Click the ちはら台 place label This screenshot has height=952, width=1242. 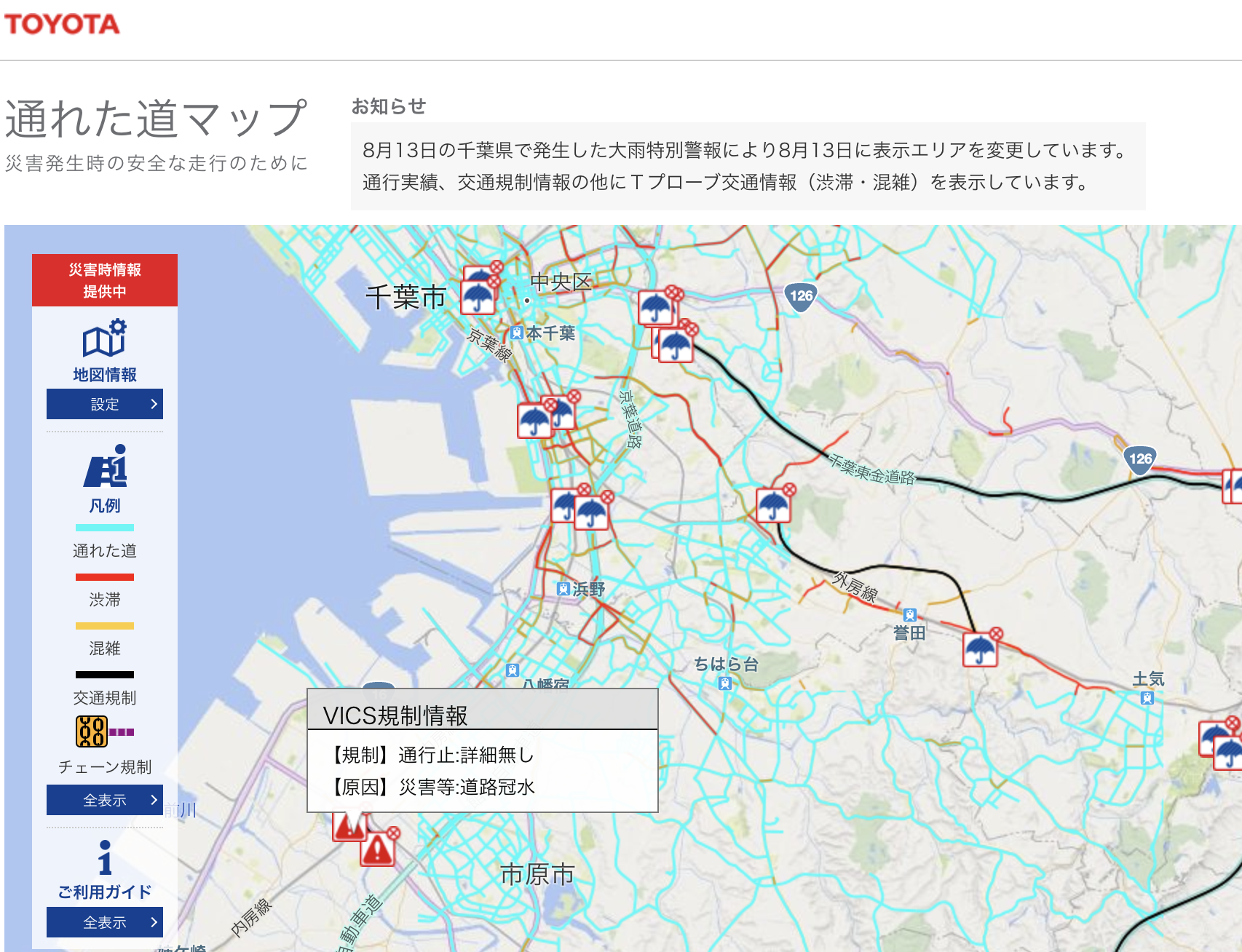pos(726,664)
